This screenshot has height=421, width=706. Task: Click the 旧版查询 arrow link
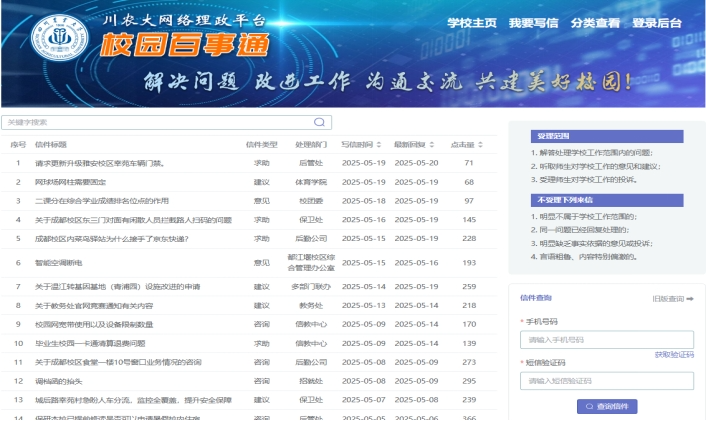point(673,298)
